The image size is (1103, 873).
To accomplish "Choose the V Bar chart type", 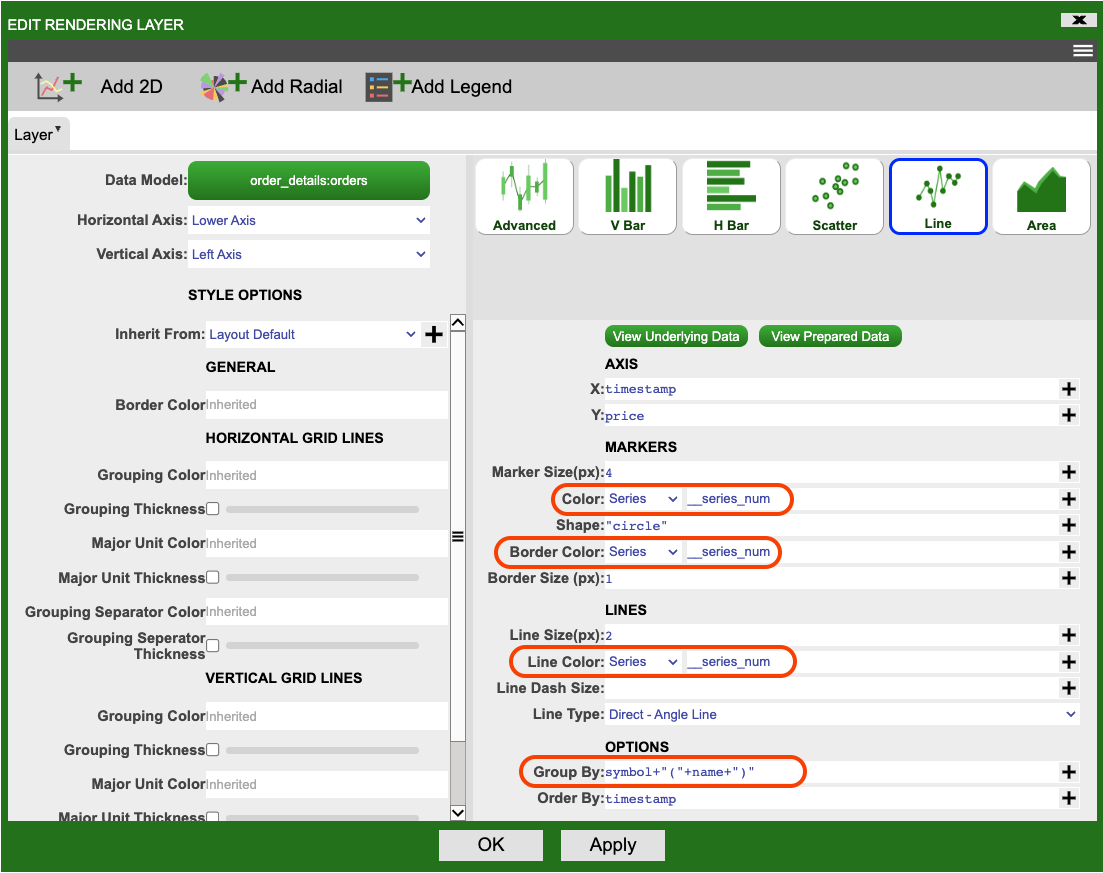I will click(x=627, y=196).
